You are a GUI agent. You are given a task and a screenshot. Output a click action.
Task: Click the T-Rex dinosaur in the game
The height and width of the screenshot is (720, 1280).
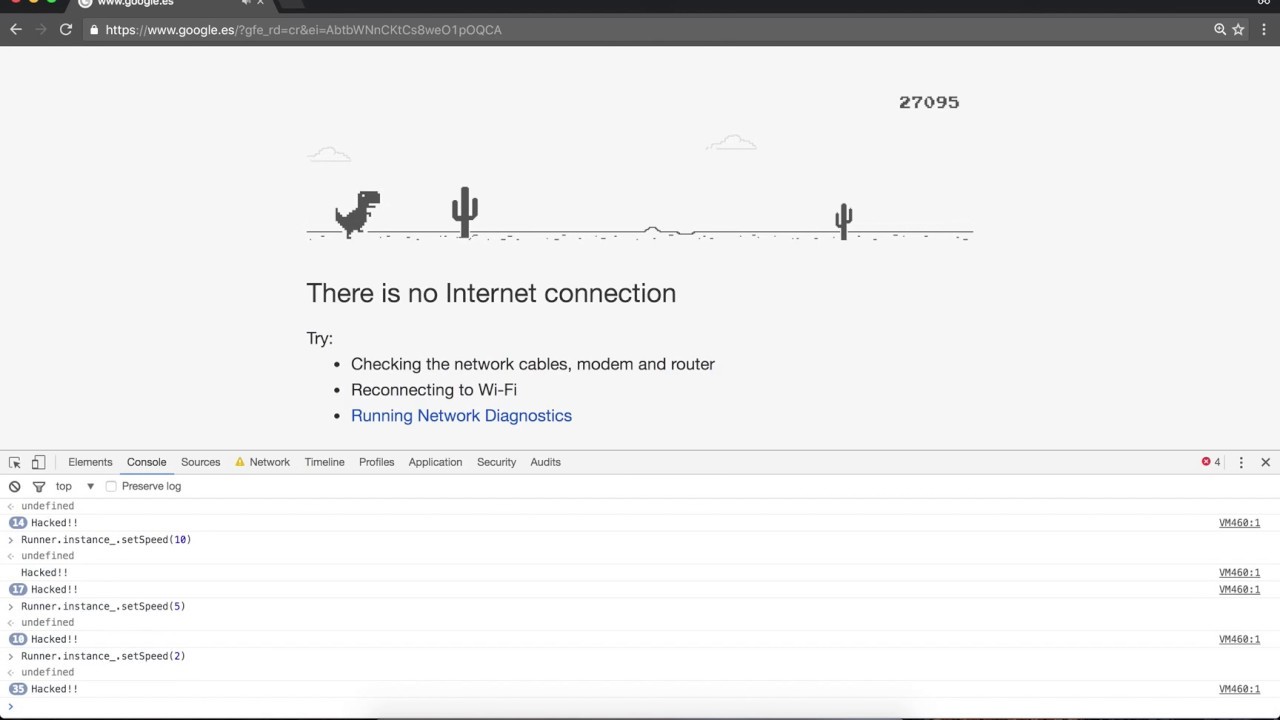[357, 213]
